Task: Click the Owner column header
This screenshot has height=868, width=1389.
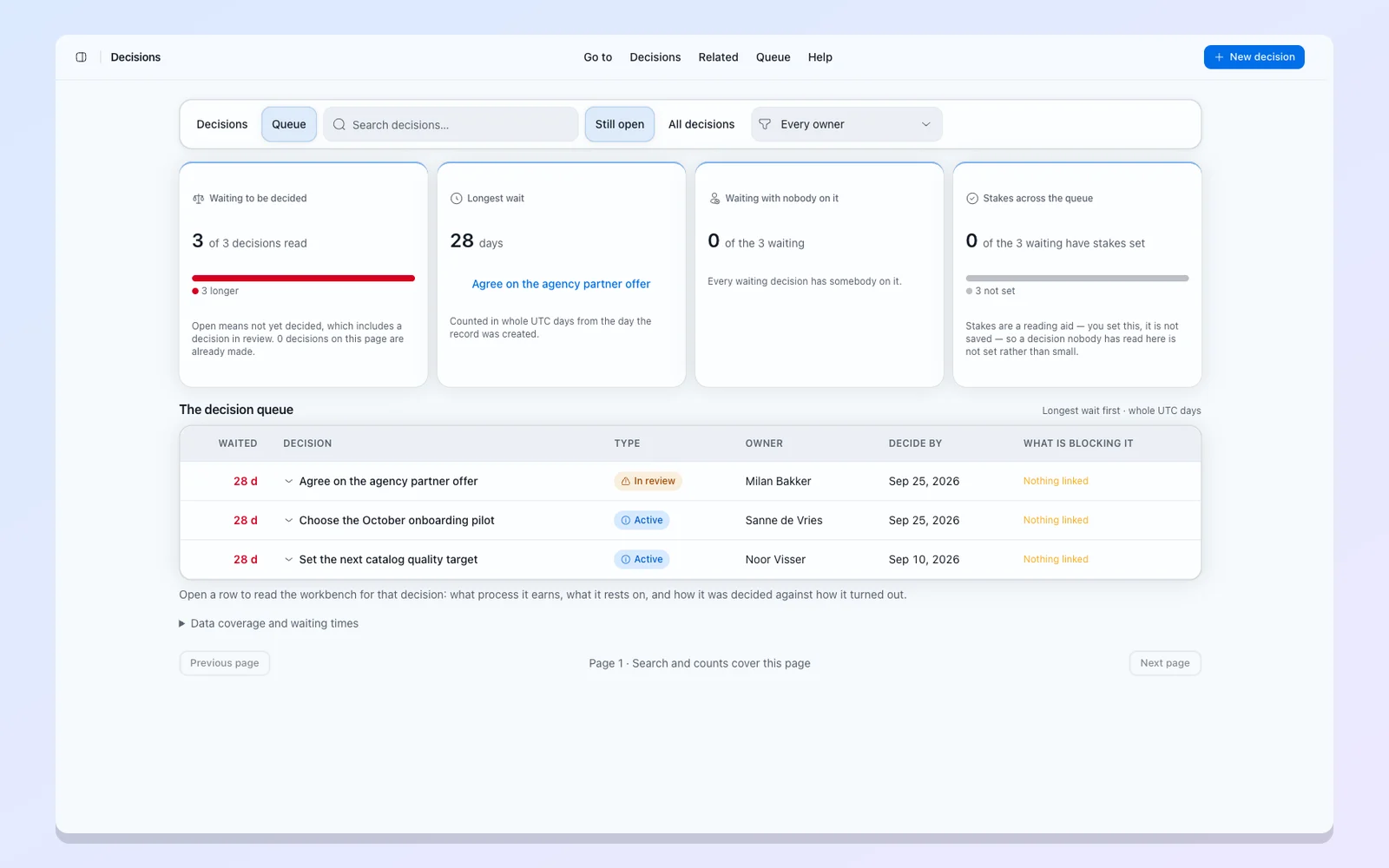Action: 764,444
